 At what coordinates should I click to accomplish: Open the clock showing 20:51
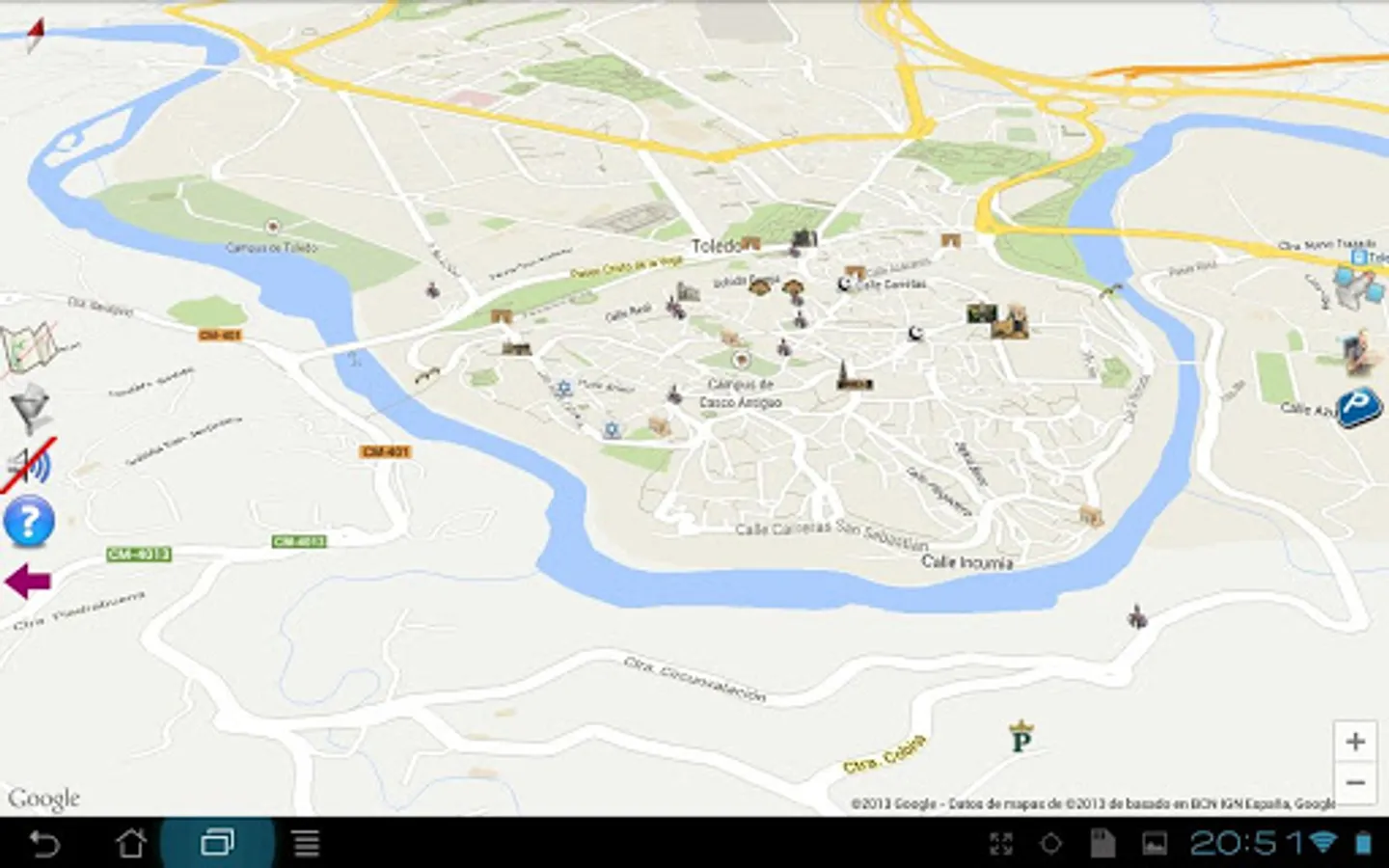pos(1245,843)
